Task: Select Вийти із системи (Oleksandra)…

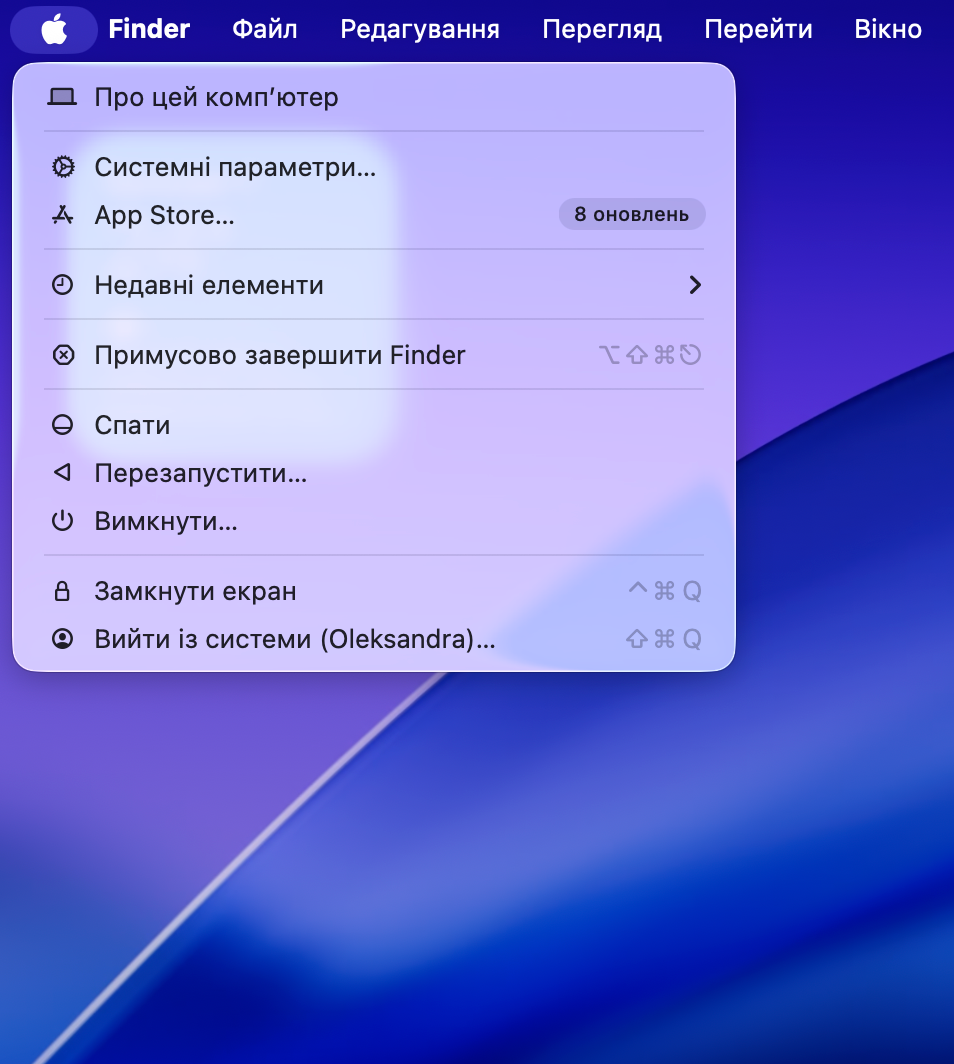Action: point(374,639)
